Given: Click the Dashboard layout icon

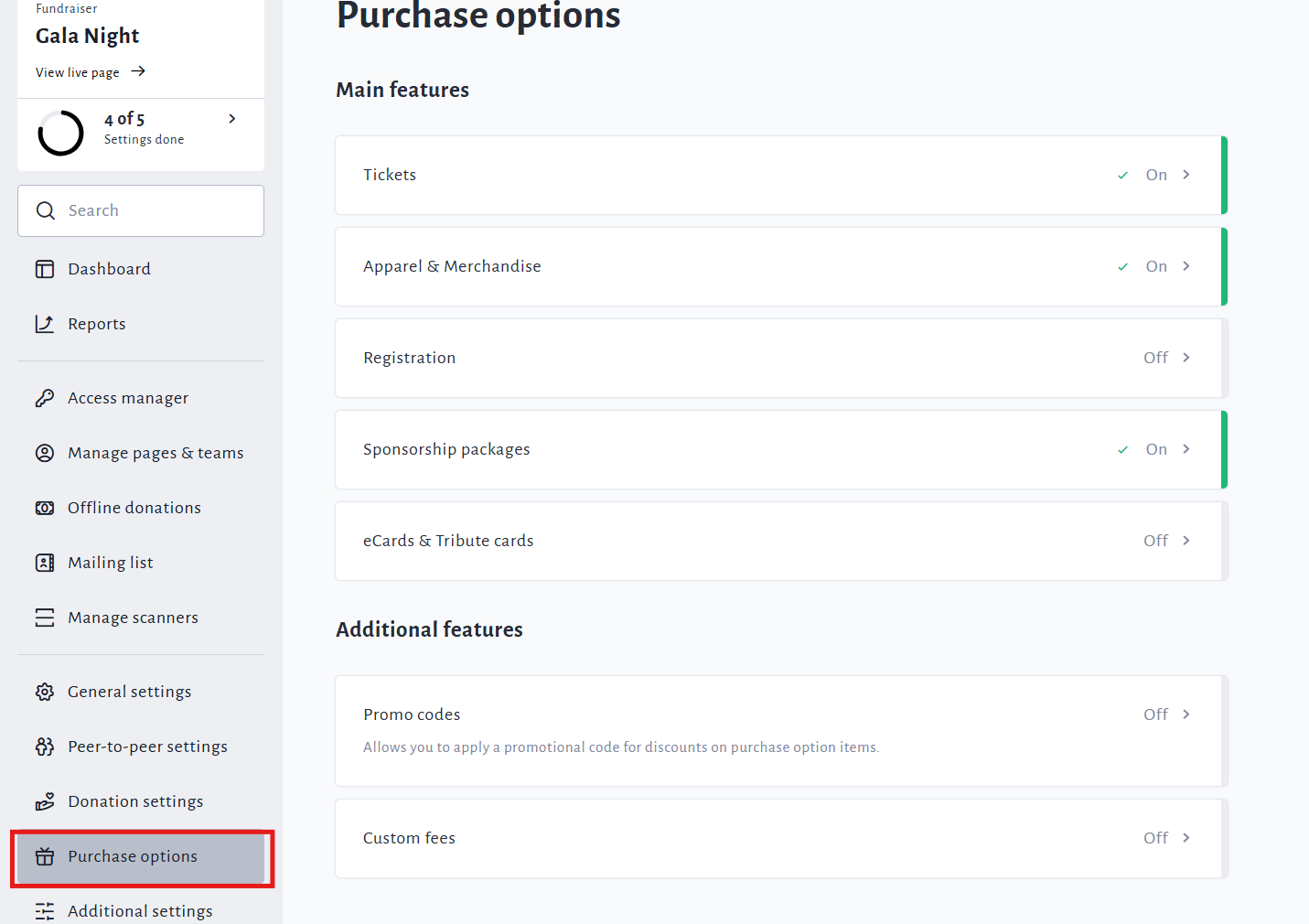Looking at the screenshot, I should 45,269.
